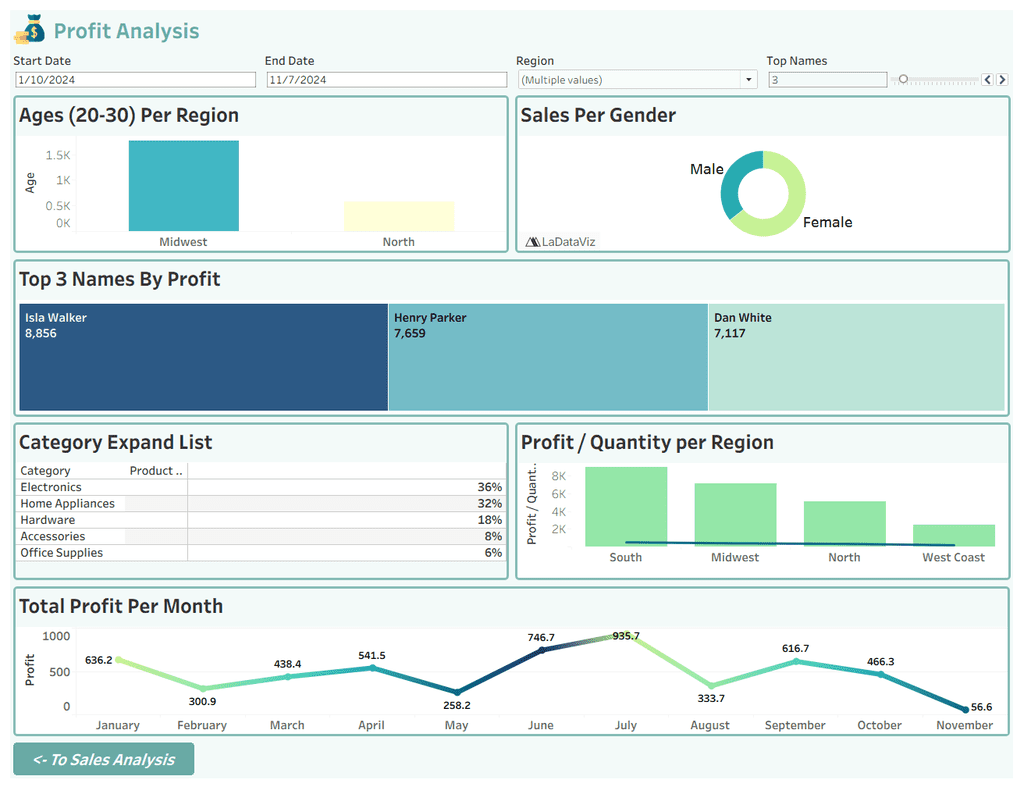Image resolution: width=1024 pixels, height=787 pixels.
Task: Click the Total Profit Per Month heading
Action: click(121, 606)
